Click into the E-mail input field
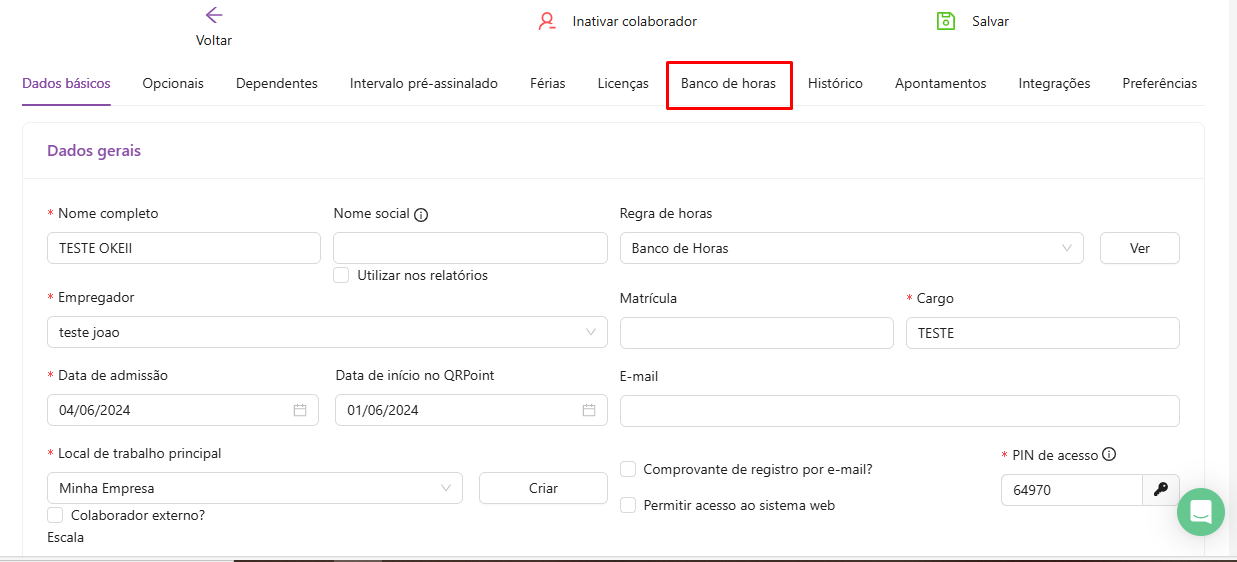 pos(899,410)
